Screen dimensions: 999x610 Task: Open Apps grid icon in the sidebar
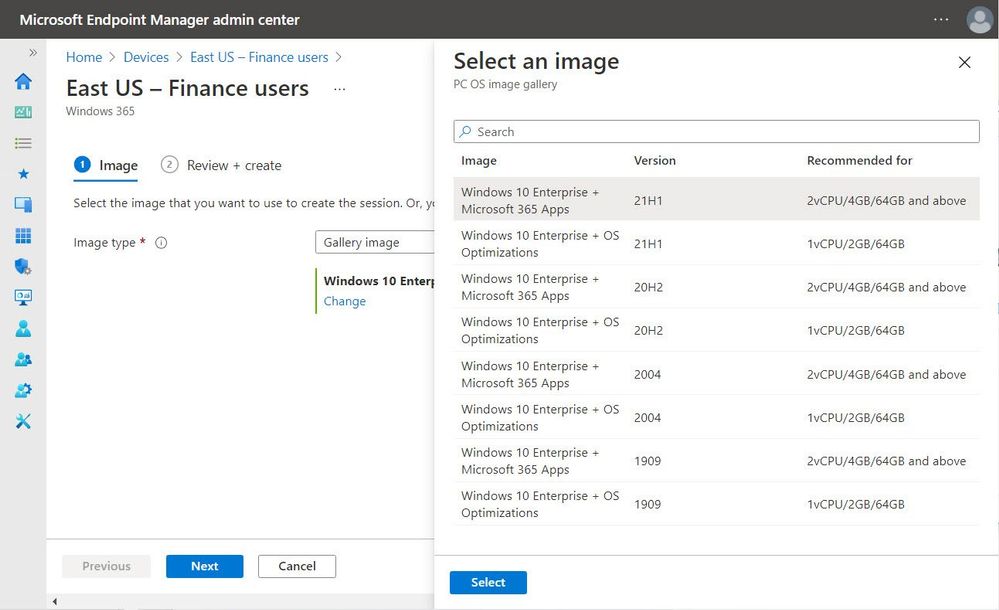coord(23,236)
